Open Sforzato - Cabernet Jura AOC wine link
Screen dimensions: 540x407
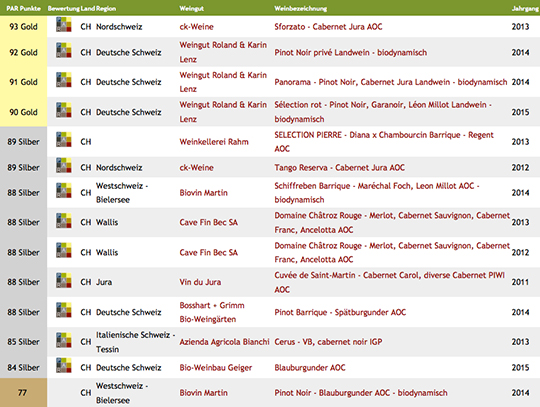(x=328, y=27)
